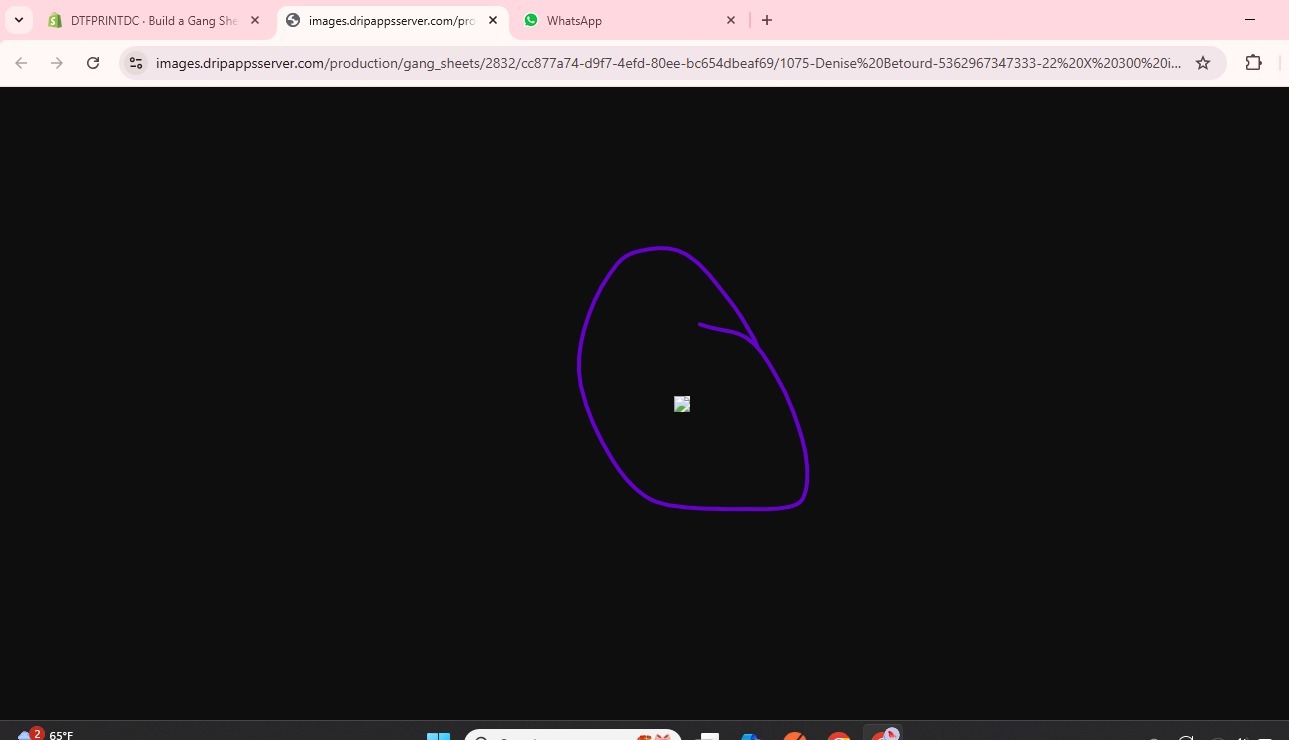Reload the current page
The width and height of the screenshot is (1289, 740).
coord(93,63)
